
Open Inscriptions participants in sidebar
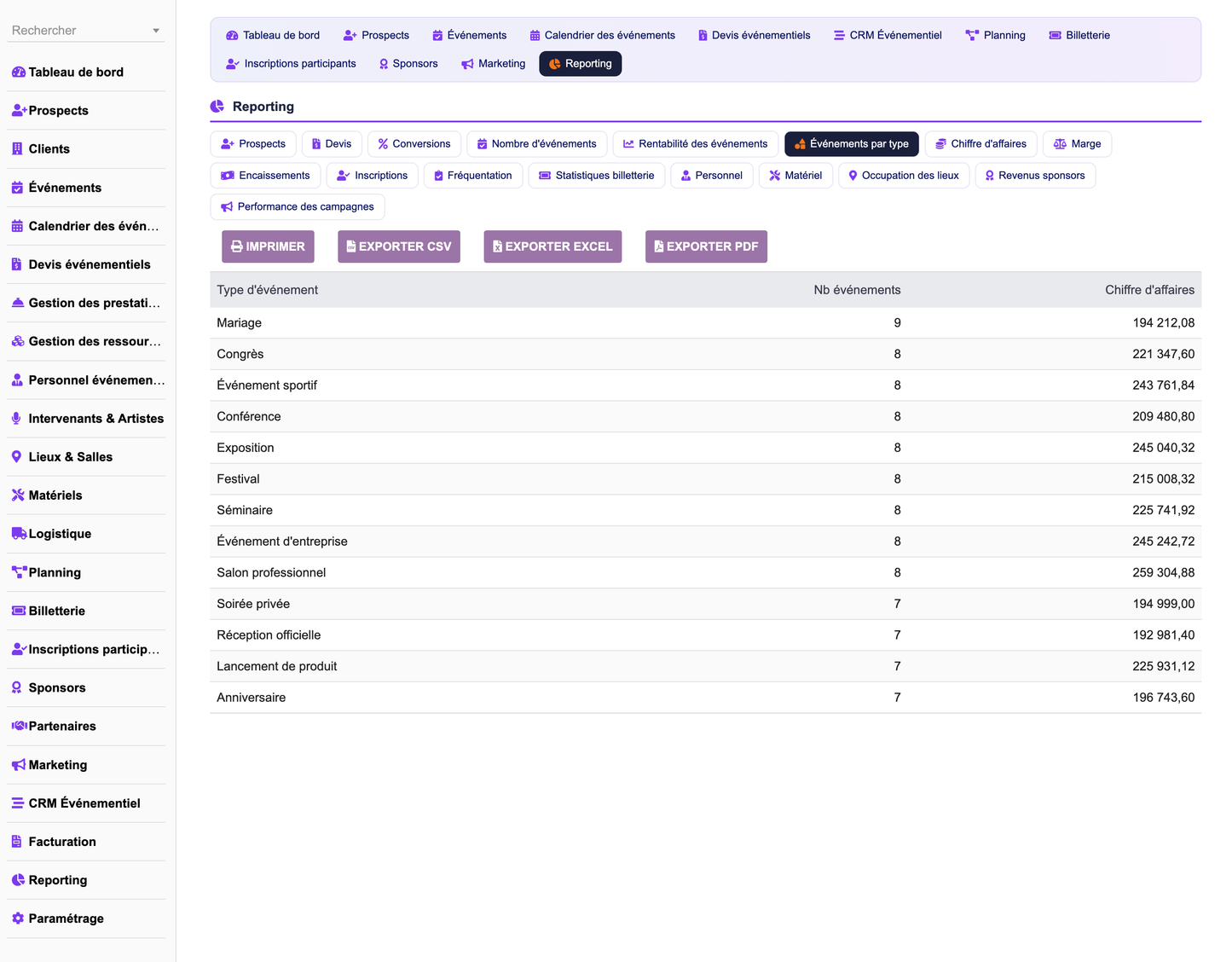click(x=86, y=650)
